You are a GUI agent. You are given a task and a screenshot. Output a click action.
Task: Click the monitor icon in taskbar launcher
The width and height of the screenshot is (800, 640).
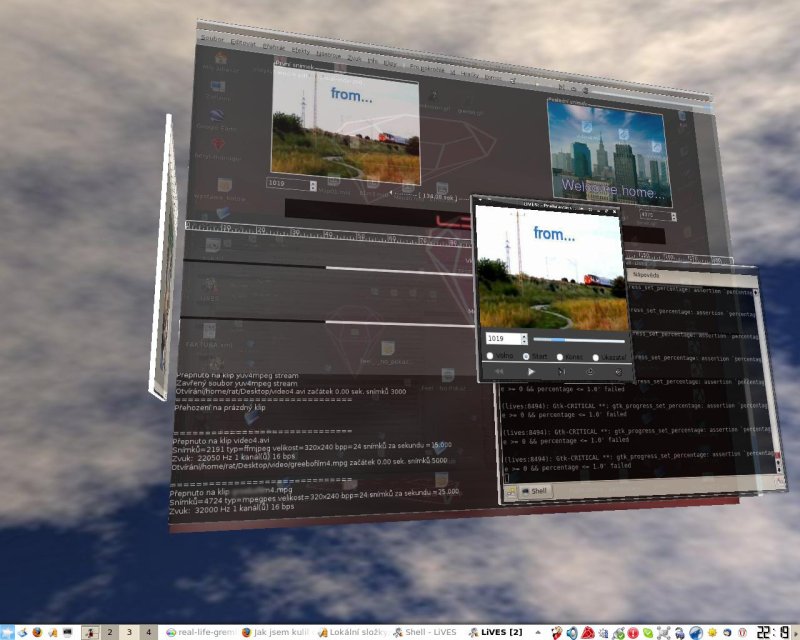67,632
